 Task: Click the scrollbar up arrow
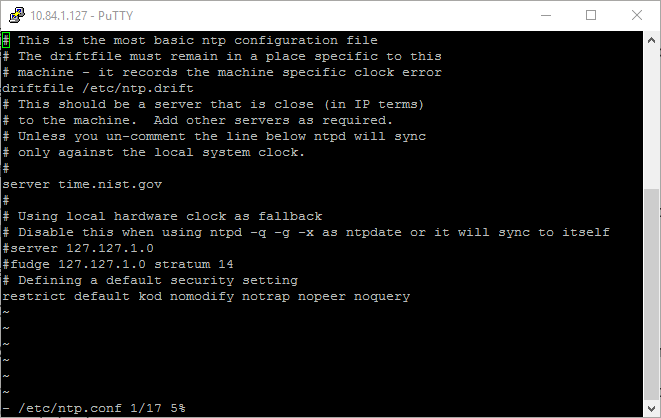(652, 39)
